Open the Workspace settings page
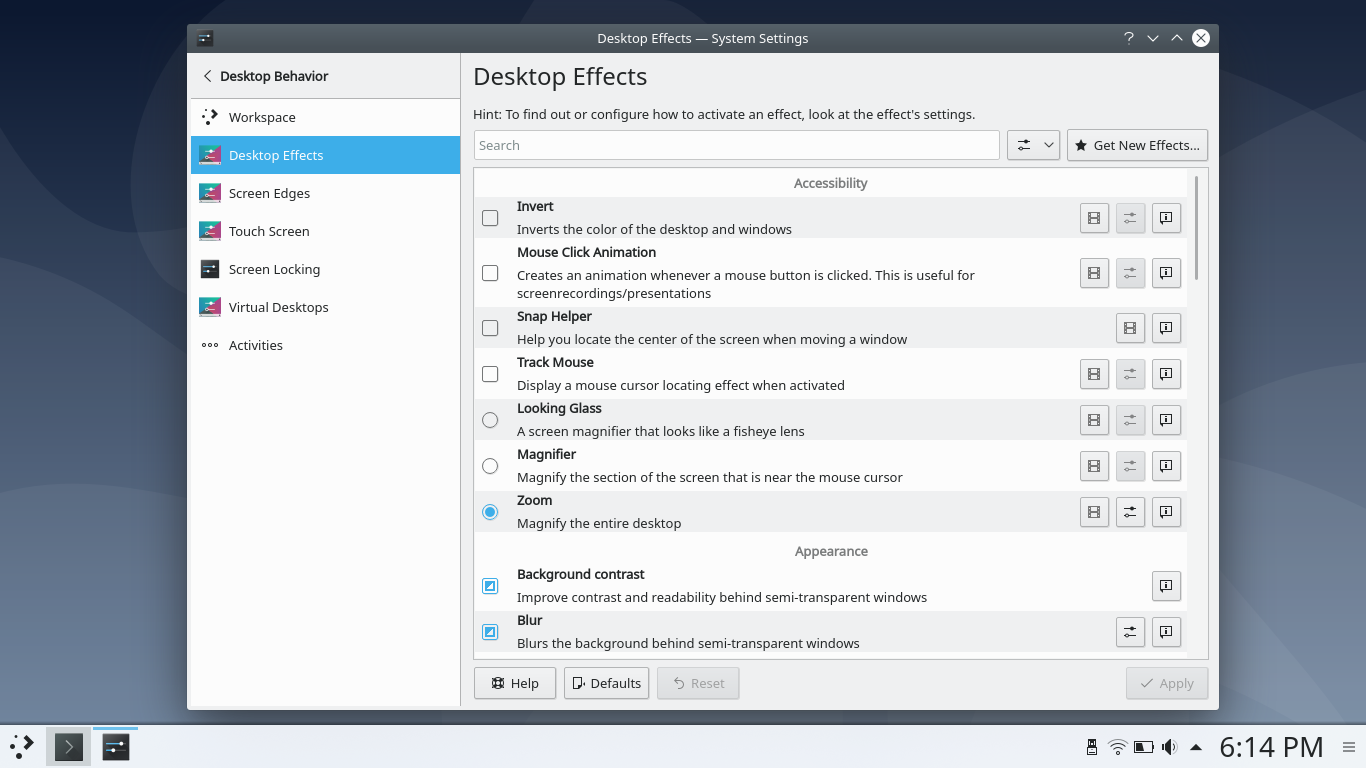Image resolution: width=1366 pixels, height=768 pixels. pos(325,117)
